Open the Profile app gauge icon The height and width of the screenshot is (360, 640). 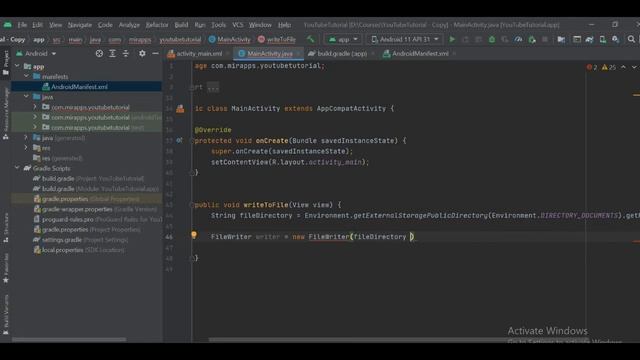tap(518, 39)
